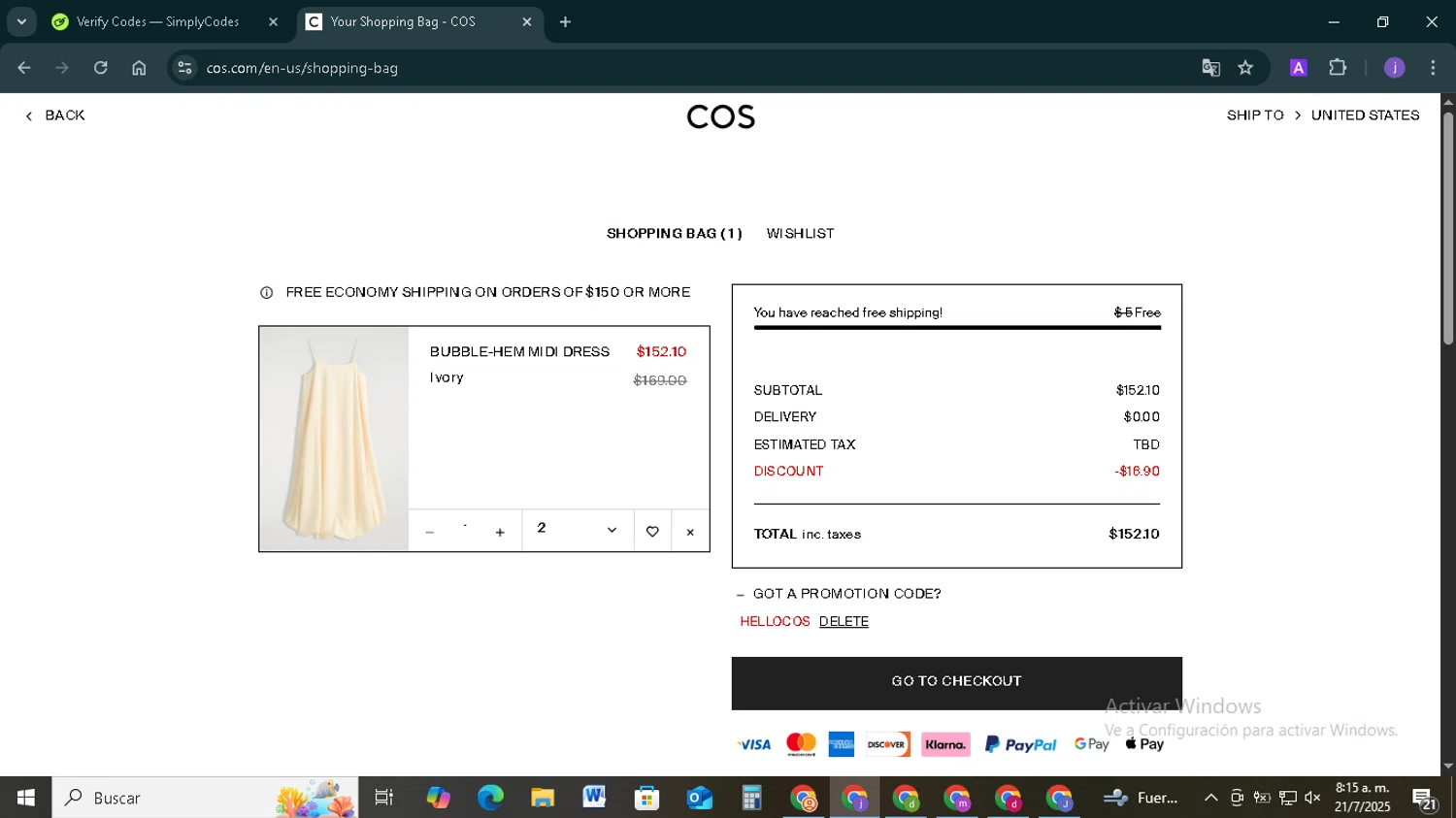
Task: Click the free shipping info icon
Action: tap(267, 293)
